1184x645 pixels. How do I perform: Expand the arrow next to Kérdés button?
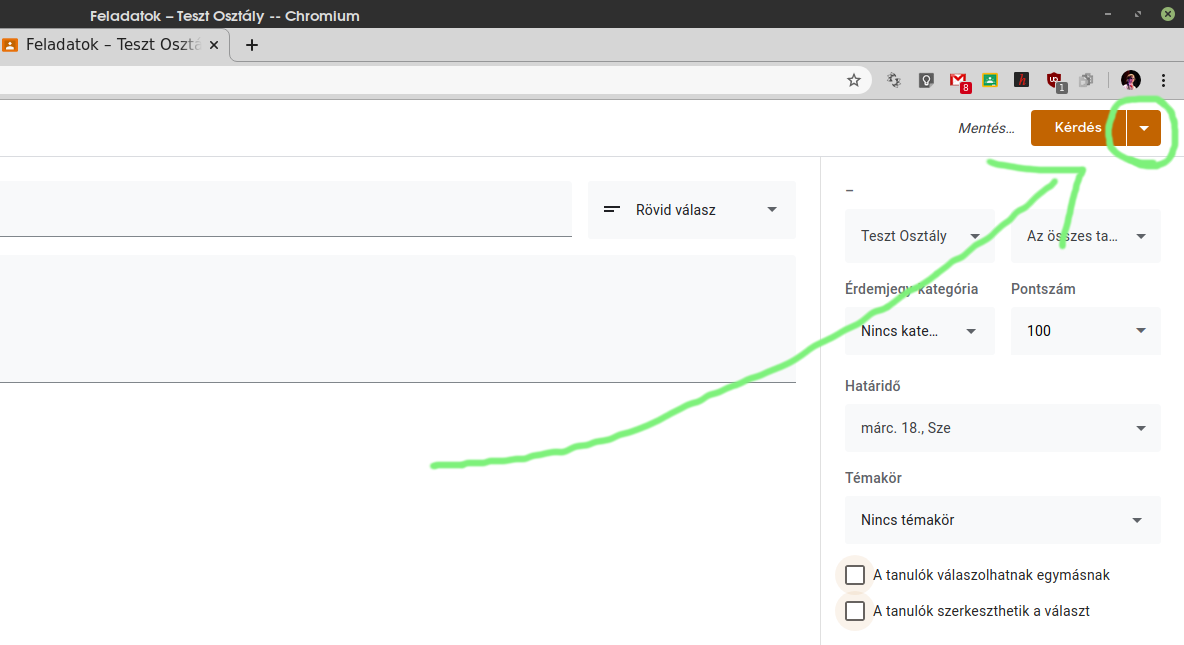1144,128
